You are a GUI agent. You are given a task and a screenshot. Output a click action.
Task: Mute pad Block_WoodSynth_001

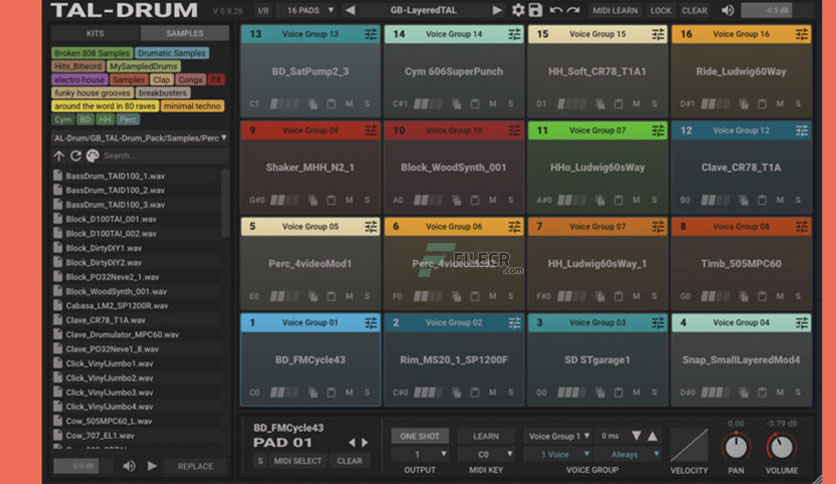(x=493, y=200)
